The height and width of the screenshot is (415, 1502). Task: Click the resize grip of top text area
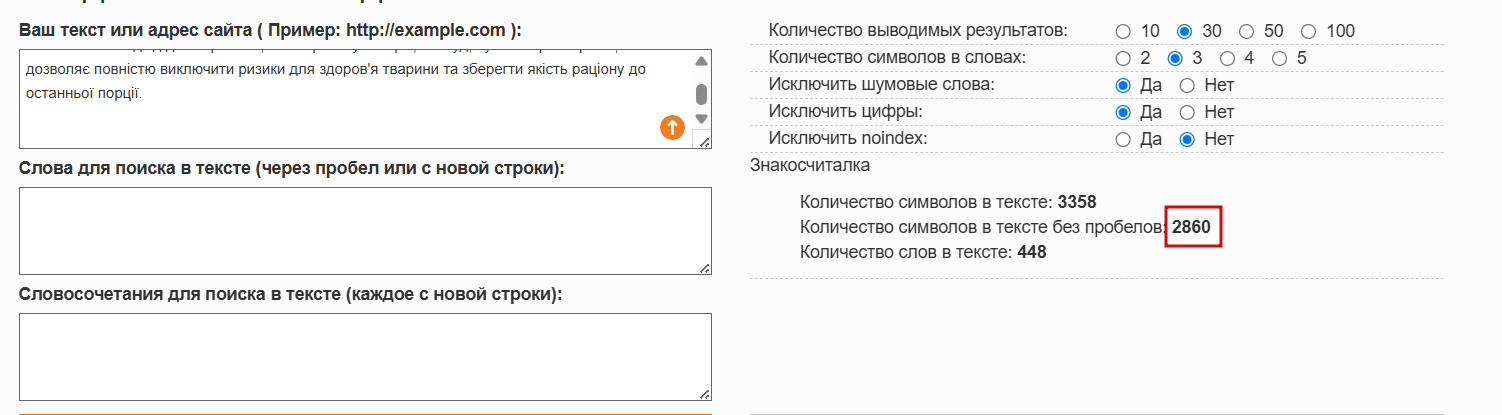click(704, 142)
